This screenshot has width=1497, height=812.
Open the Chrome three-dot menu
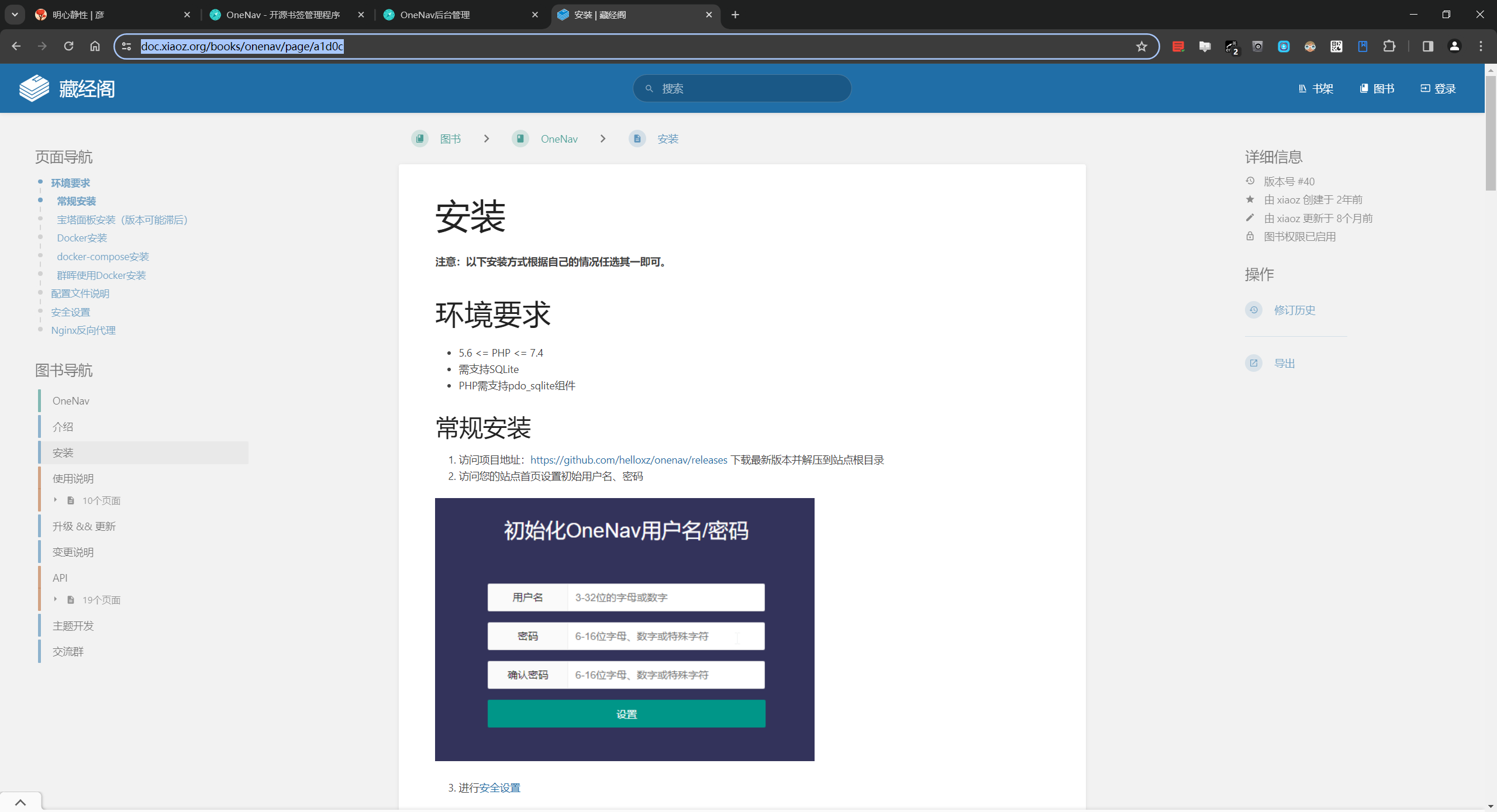pos(1481,46)
